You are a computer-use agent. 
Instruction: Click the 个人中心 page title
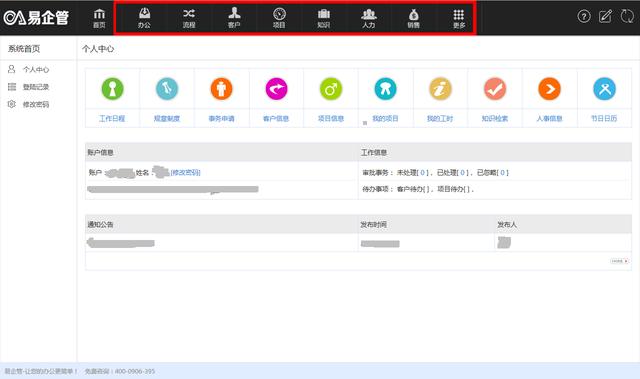coord(98,49)
